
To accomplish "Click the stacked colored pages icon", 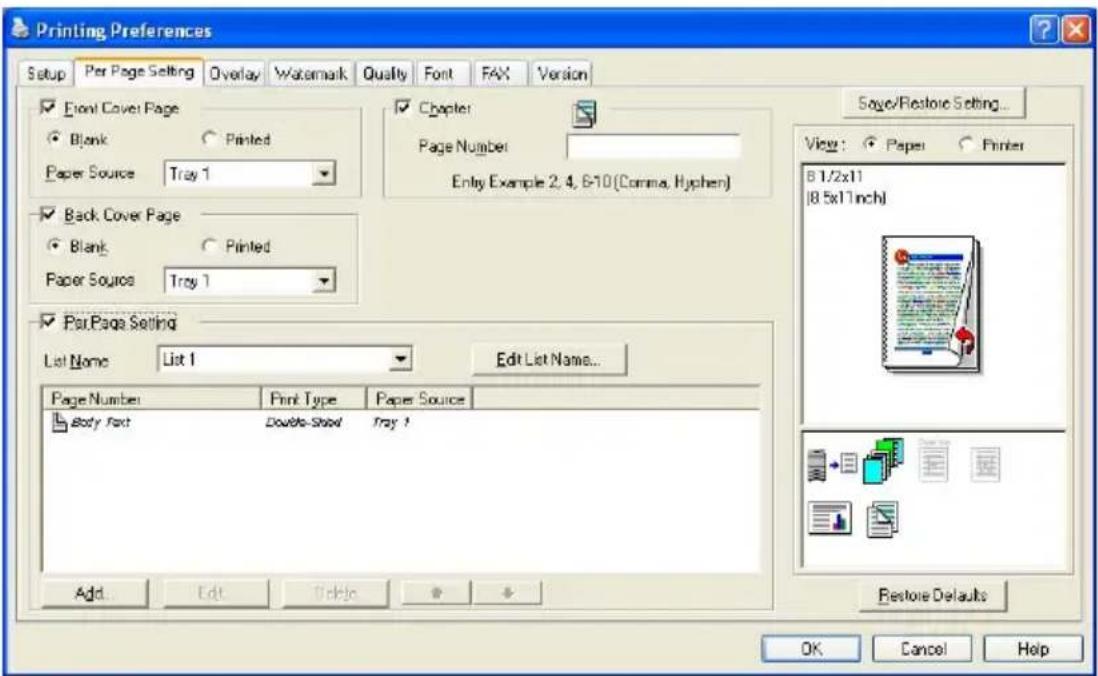I will tap(883, 460).
